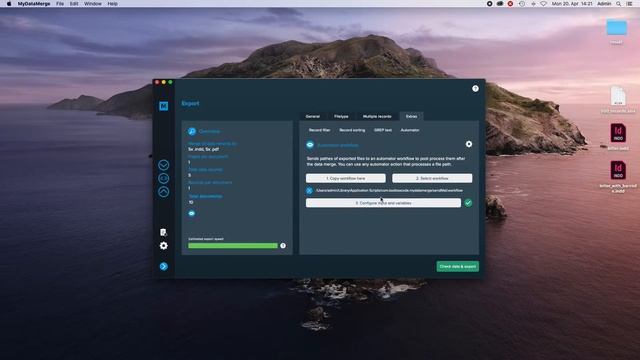This screenshot has width=640, height=360.
Task: Click the Overview magnifier icon
Action: 191,131
